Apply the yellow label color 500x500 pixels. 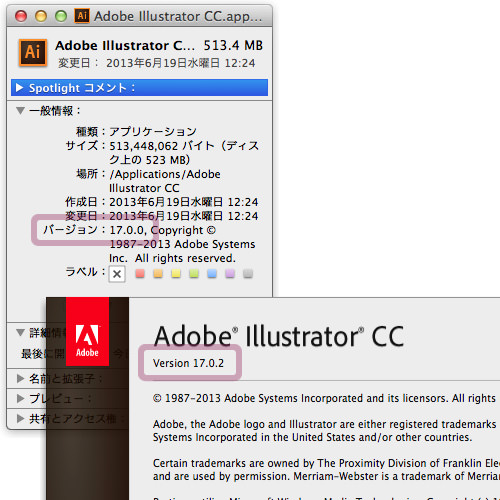click(176, 274)
